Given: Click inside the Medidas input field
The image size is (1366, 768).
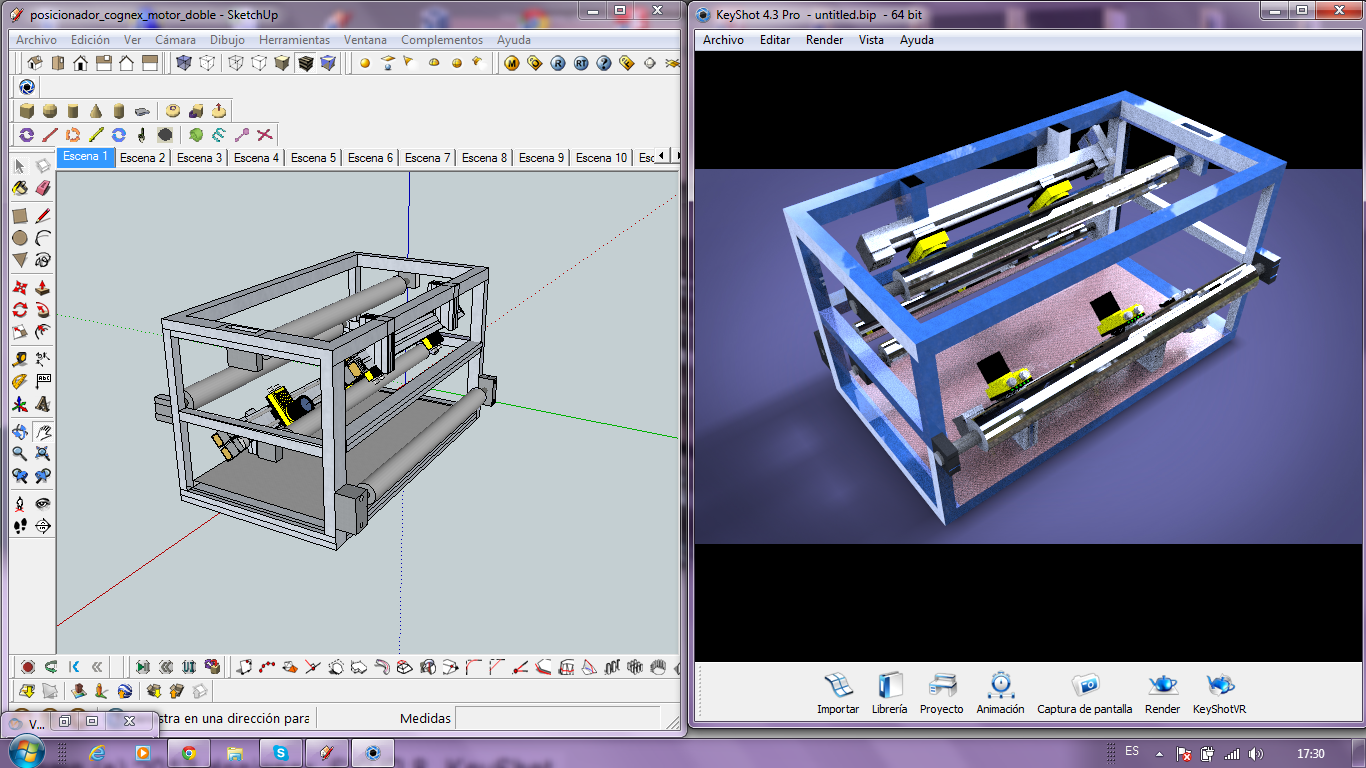Looking at the screenshot, I should click(560, 718).
